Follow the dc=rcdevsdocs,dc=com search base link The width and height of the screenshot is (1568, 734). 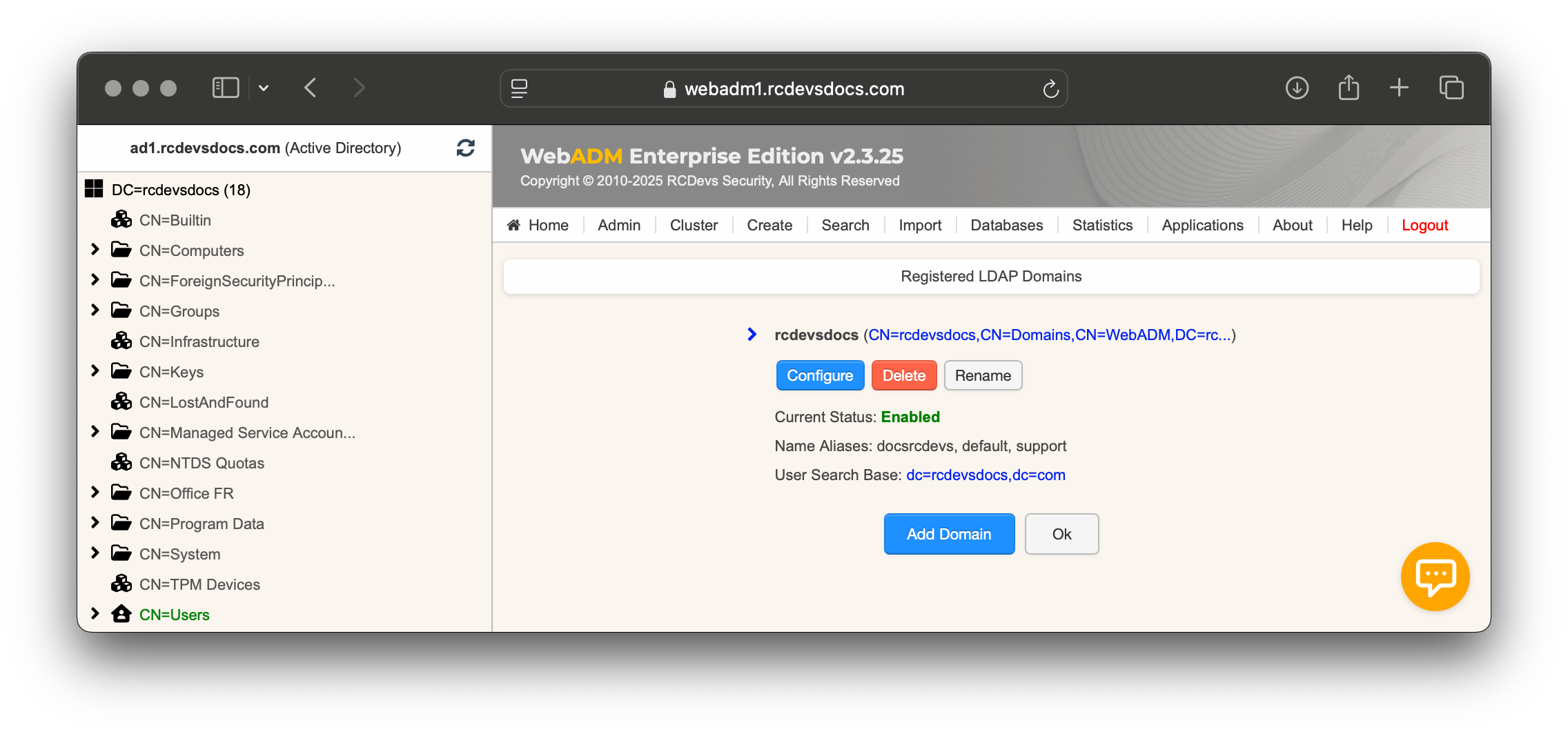(986, 475)
